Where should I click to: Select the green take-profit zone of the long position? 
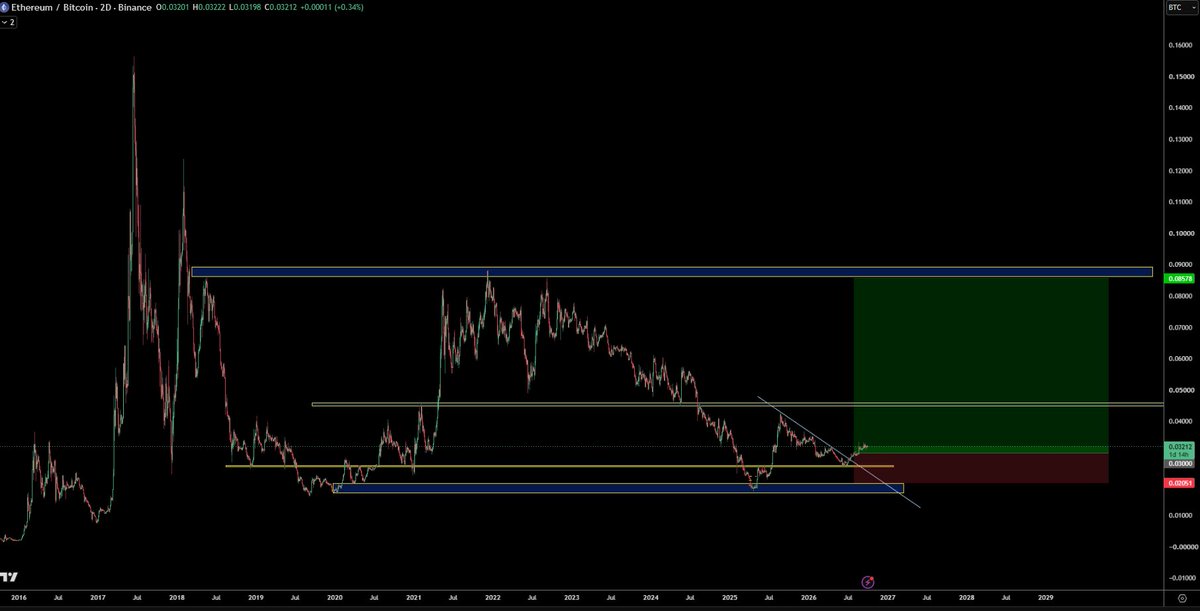[x=981, y=364]
